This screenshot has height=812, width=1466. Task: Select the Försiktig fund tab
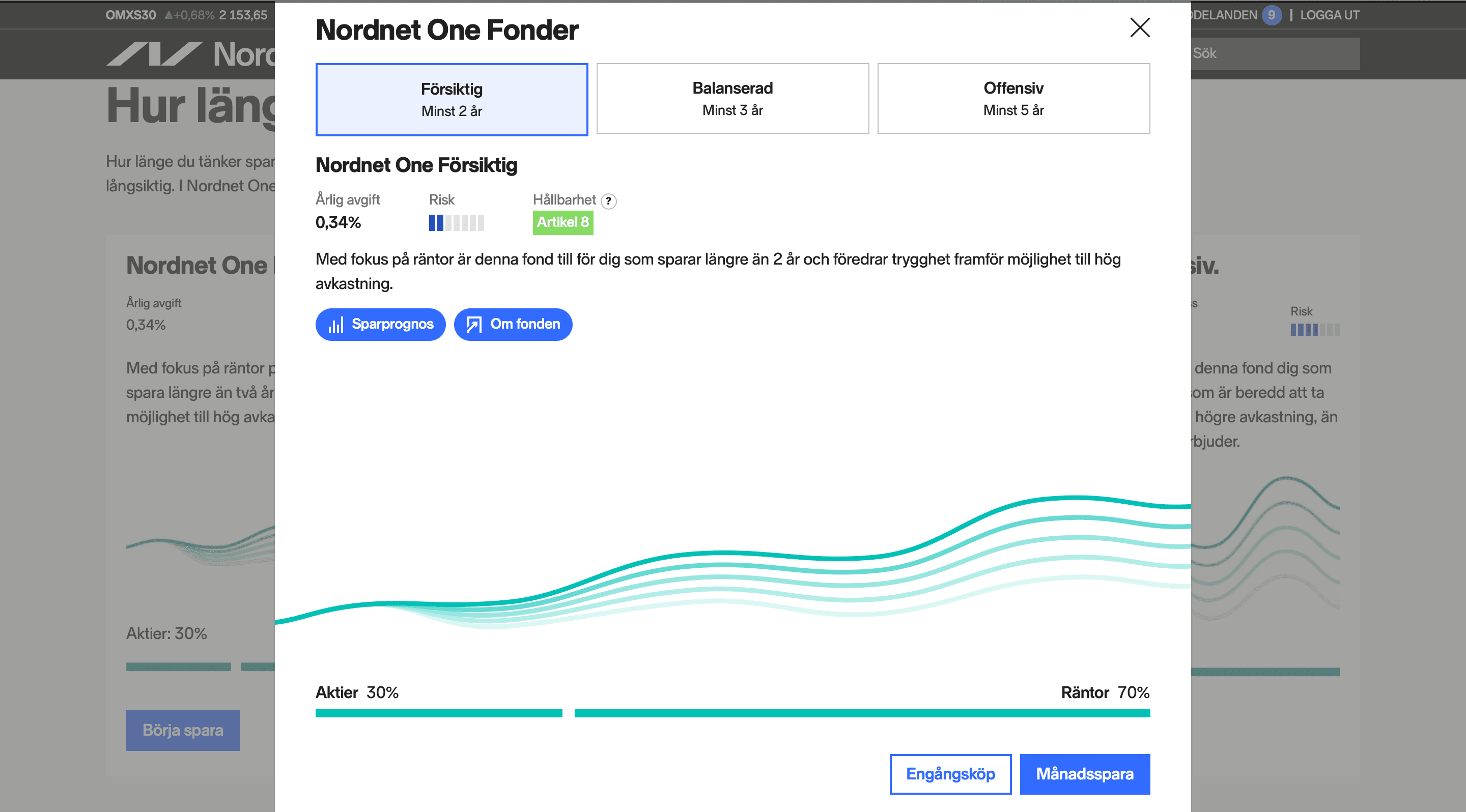[x=452, y=100]
